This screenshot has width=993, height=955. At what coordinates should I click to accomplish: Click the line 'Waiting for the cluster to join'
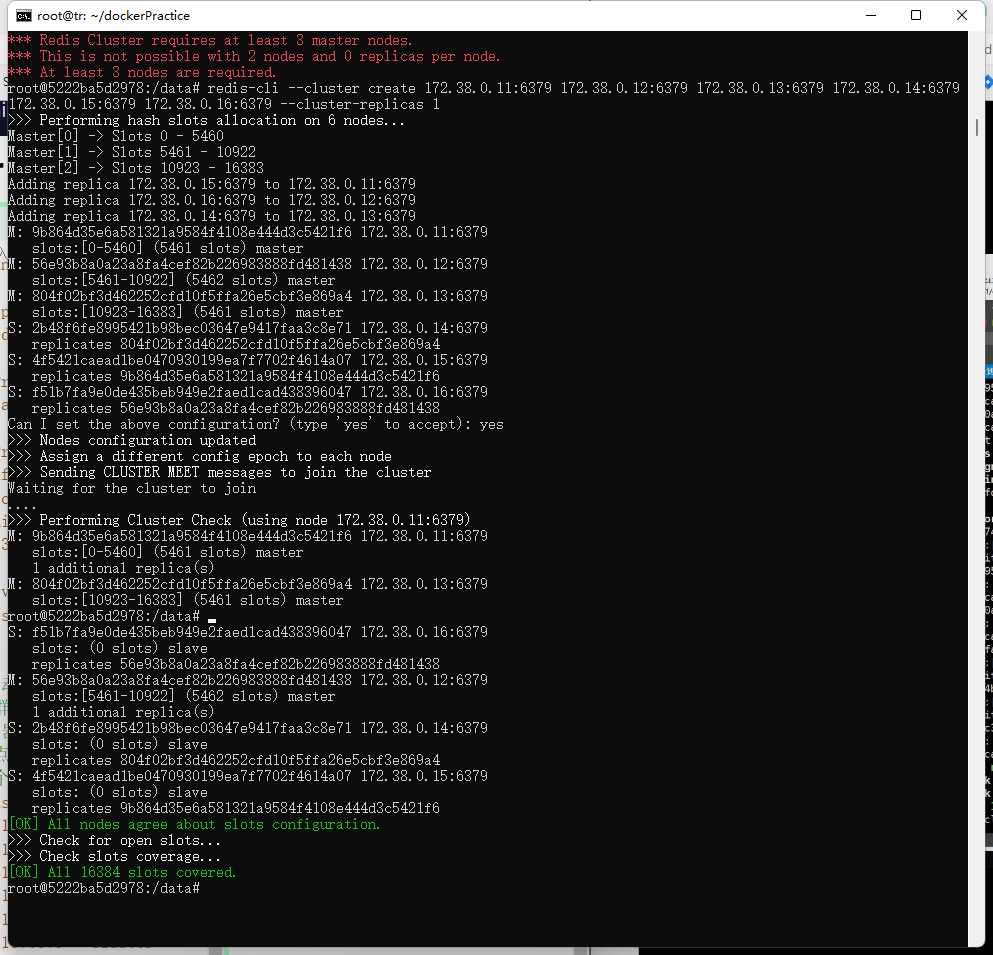[x=132, y=488]
